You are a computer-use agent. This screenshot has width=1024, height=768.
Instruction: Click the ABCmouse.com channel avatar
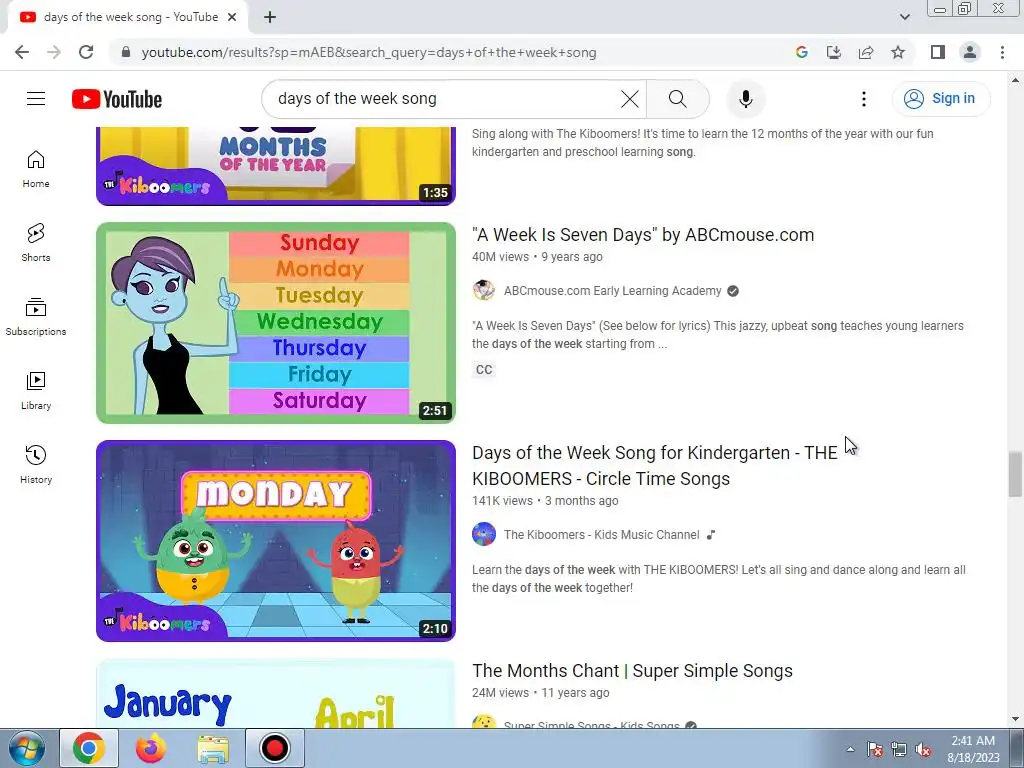tap(484, 291)
